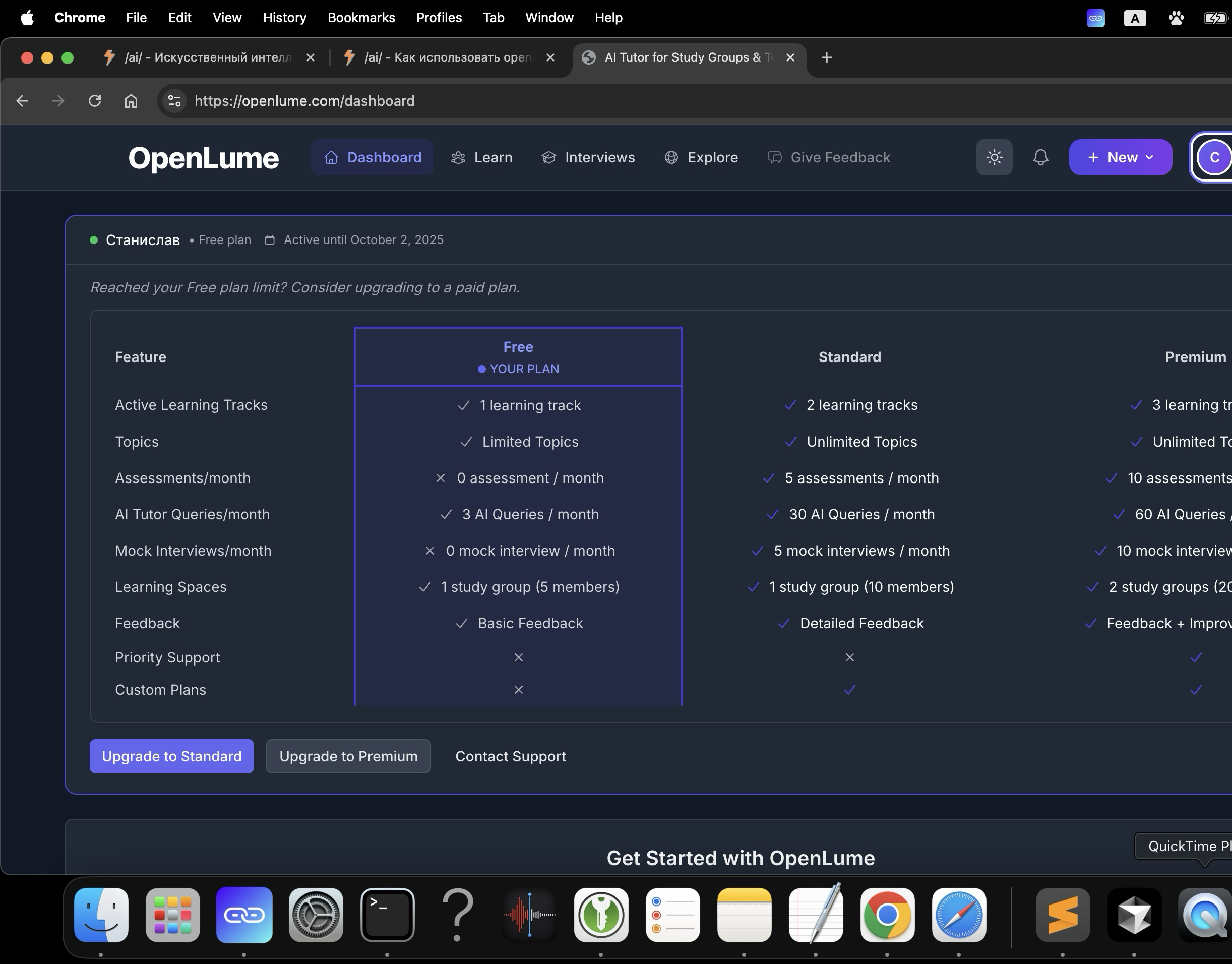Open site info icon in the address bar
The width and height of the screenshot is (1232, 964).
tap(174, 101)
